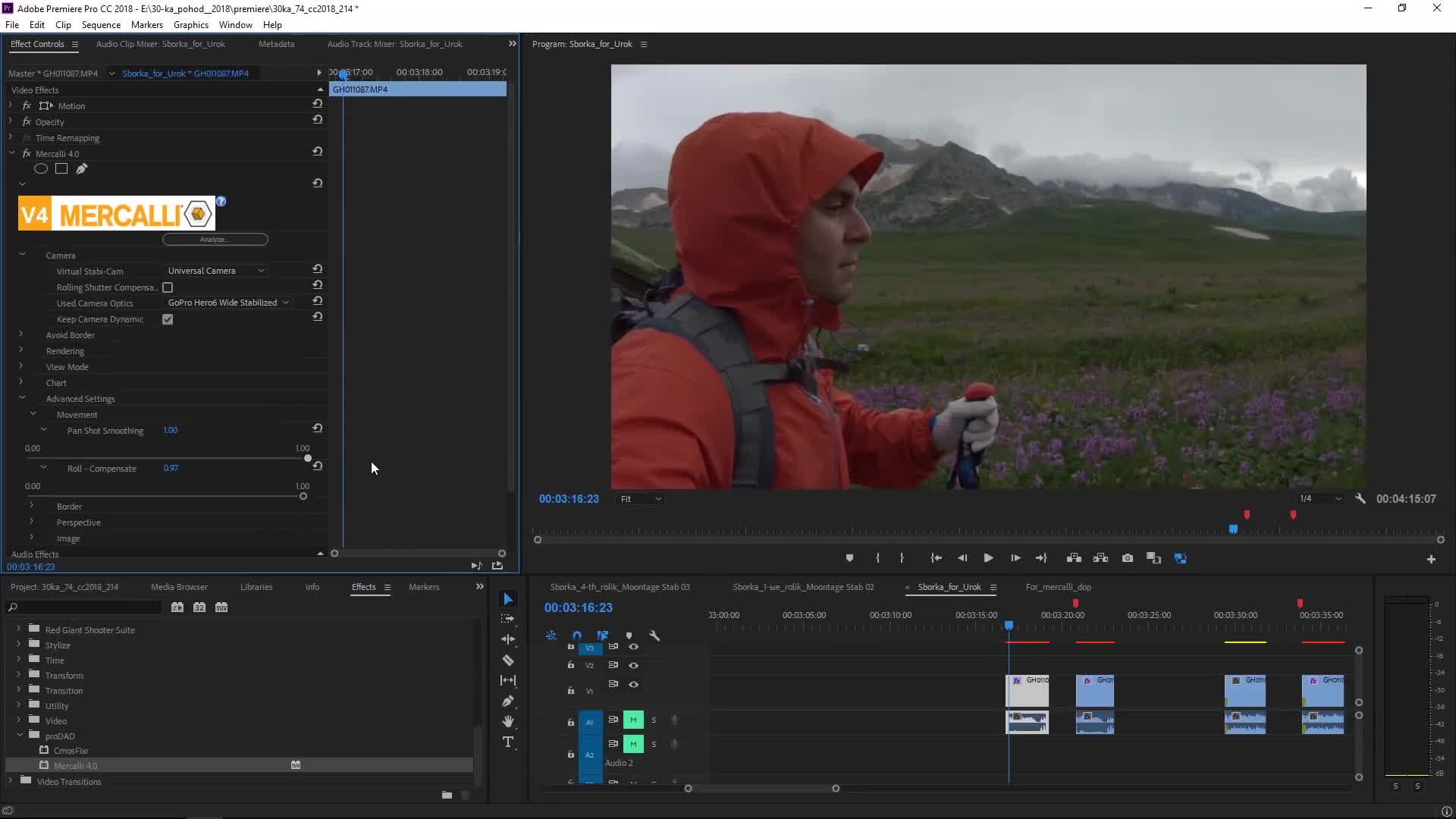Toggle Snap magnet in timeline
1456x819 pixels.
[577, 635]
